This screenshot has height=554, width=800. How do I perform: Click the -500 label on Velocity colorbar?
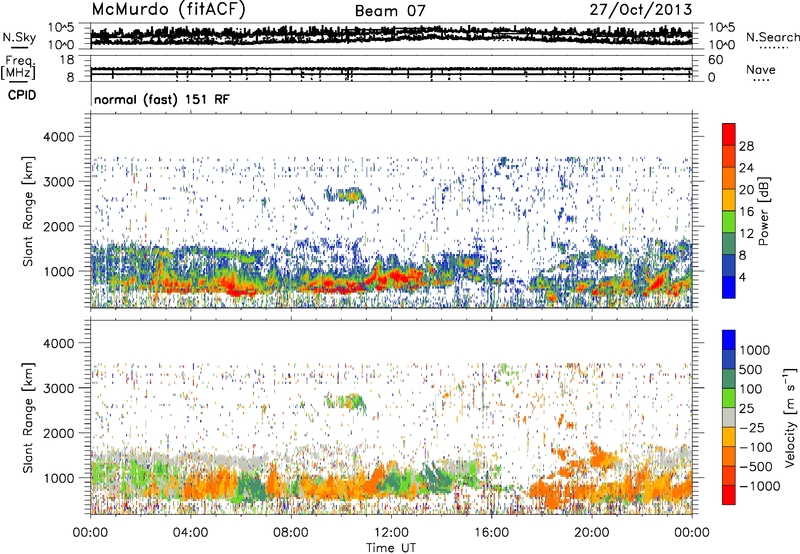[758, 467]
